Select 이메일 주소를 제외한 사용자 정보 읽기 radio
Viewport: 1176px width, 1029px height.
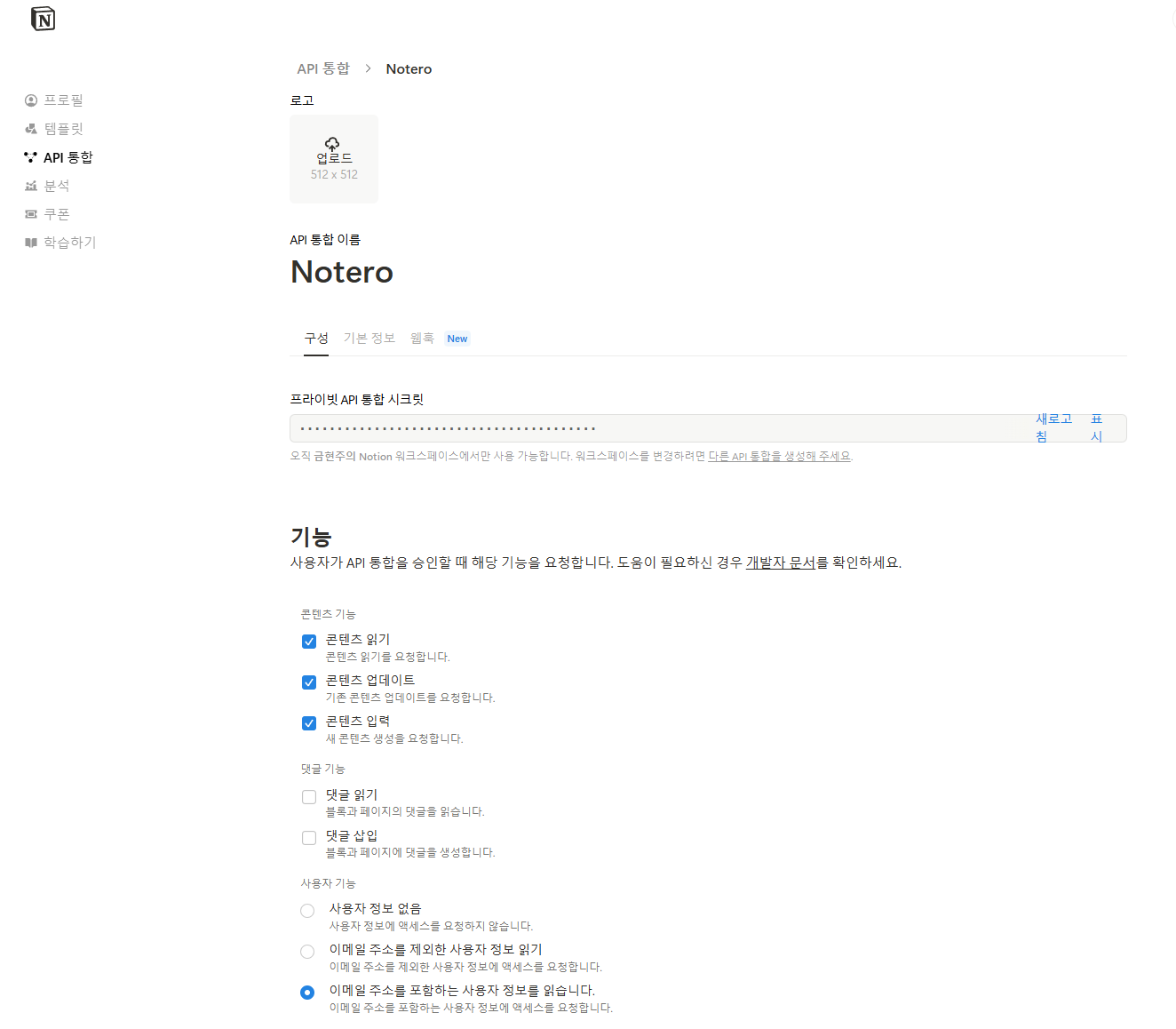[x=307, y=952]
